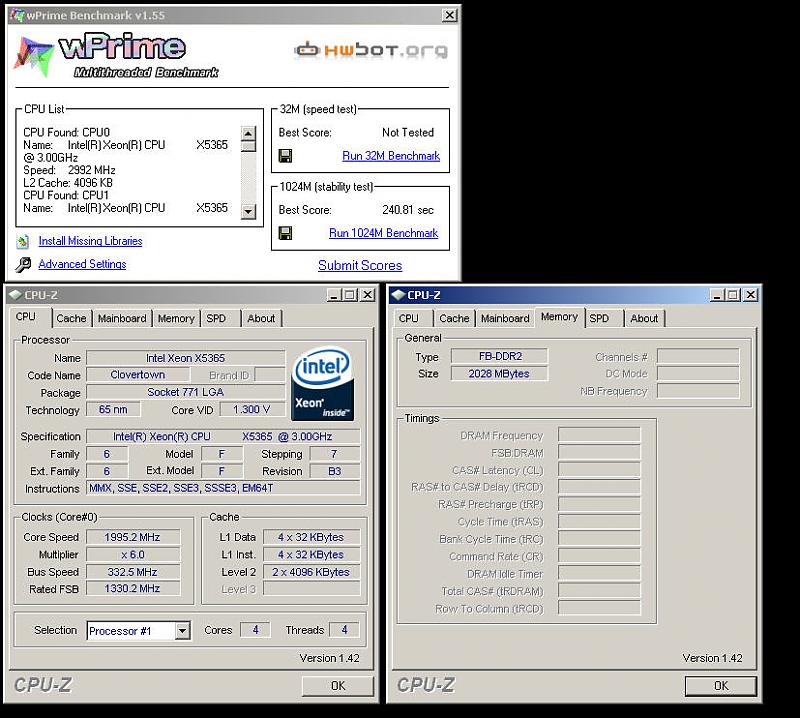The image size is (800, 718).
Task: Click the Instructions field listing MMX, SSE
Action: click(223, 488)
